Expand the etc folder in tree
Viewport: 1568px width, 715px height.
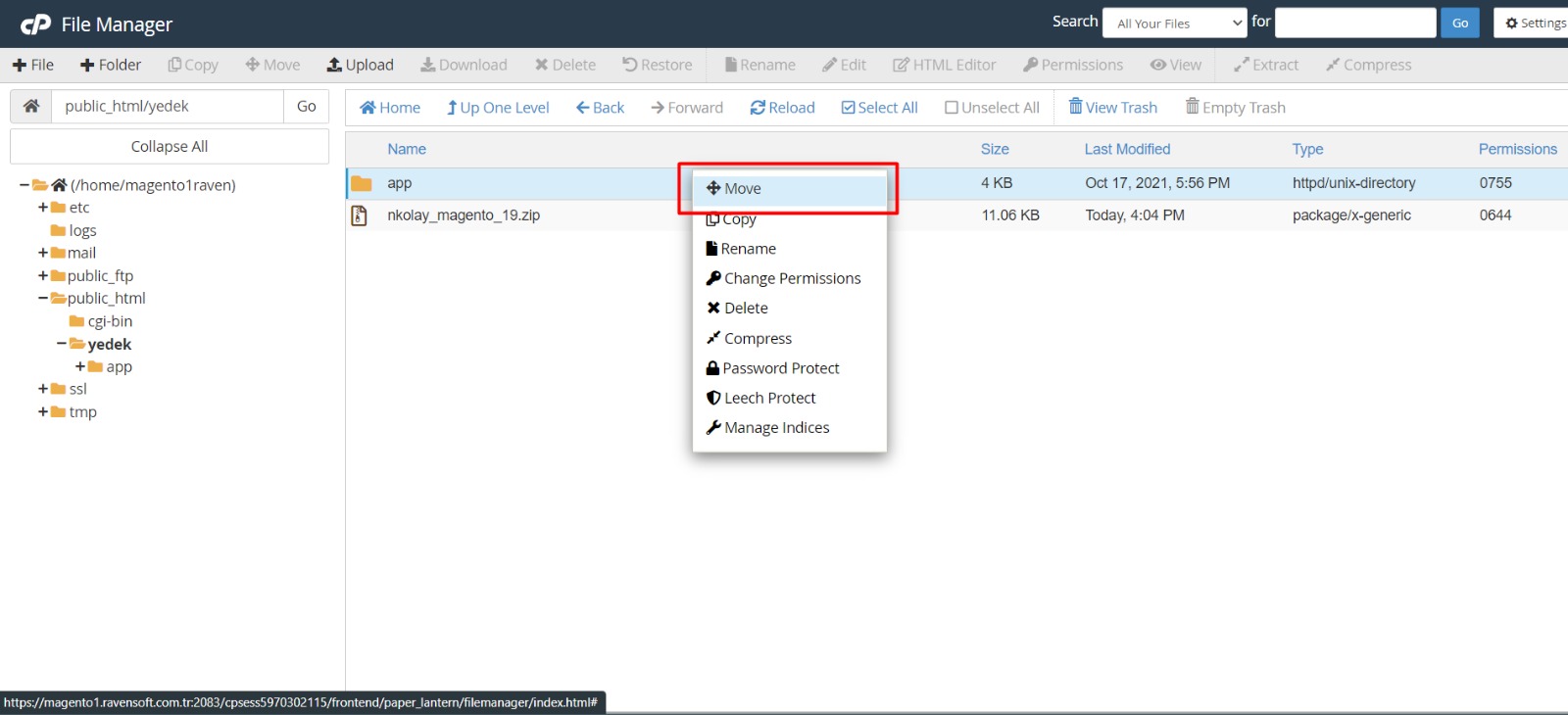(43, 208)
